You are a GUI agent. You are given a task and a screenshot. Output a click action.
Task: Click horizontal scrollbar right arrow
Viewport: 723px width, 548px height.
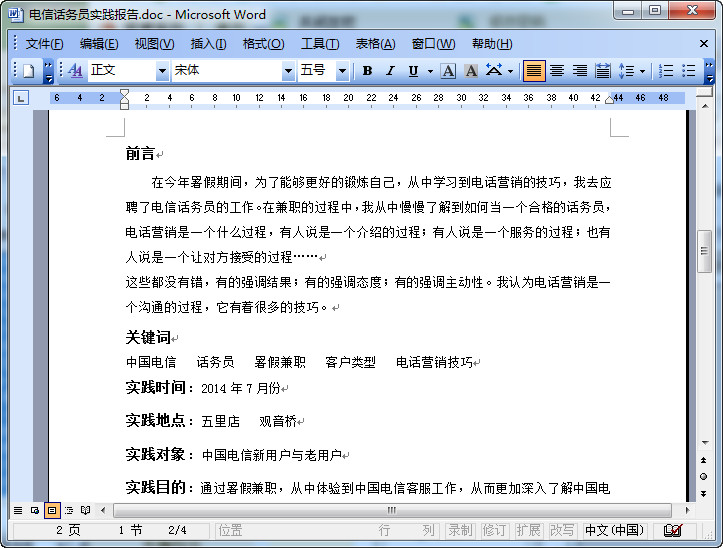pyautogui.click(x=687, y=510)
